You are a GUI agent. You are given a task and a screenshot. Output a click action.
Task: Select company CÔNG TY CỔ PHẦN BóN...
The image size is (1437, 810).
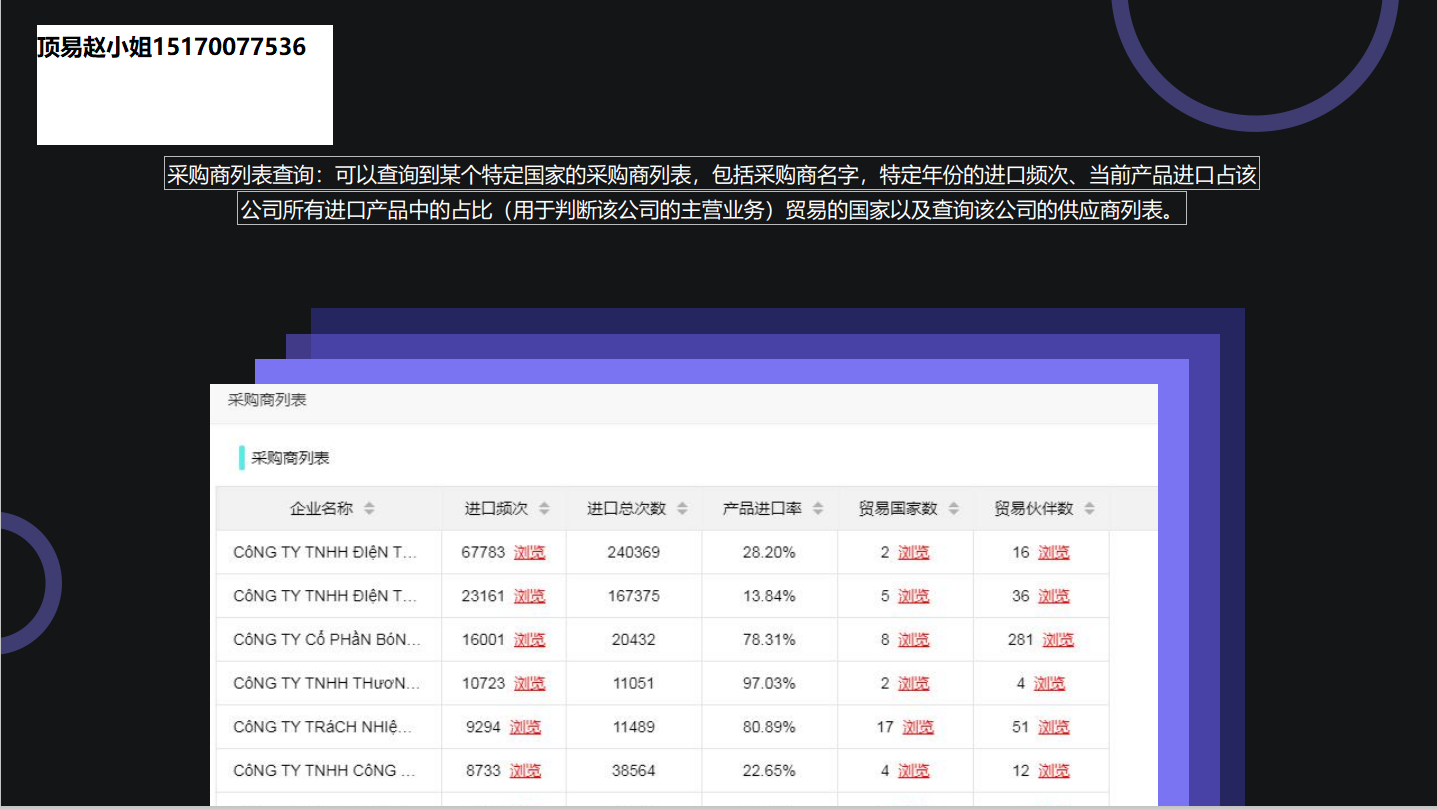327,640
